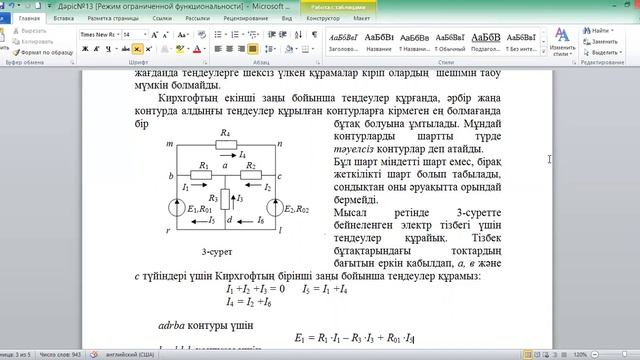This screenshot has height=360, width=640.
Task: Click the Заменить (Replace) icon
Action: click(x=587, y=42)
